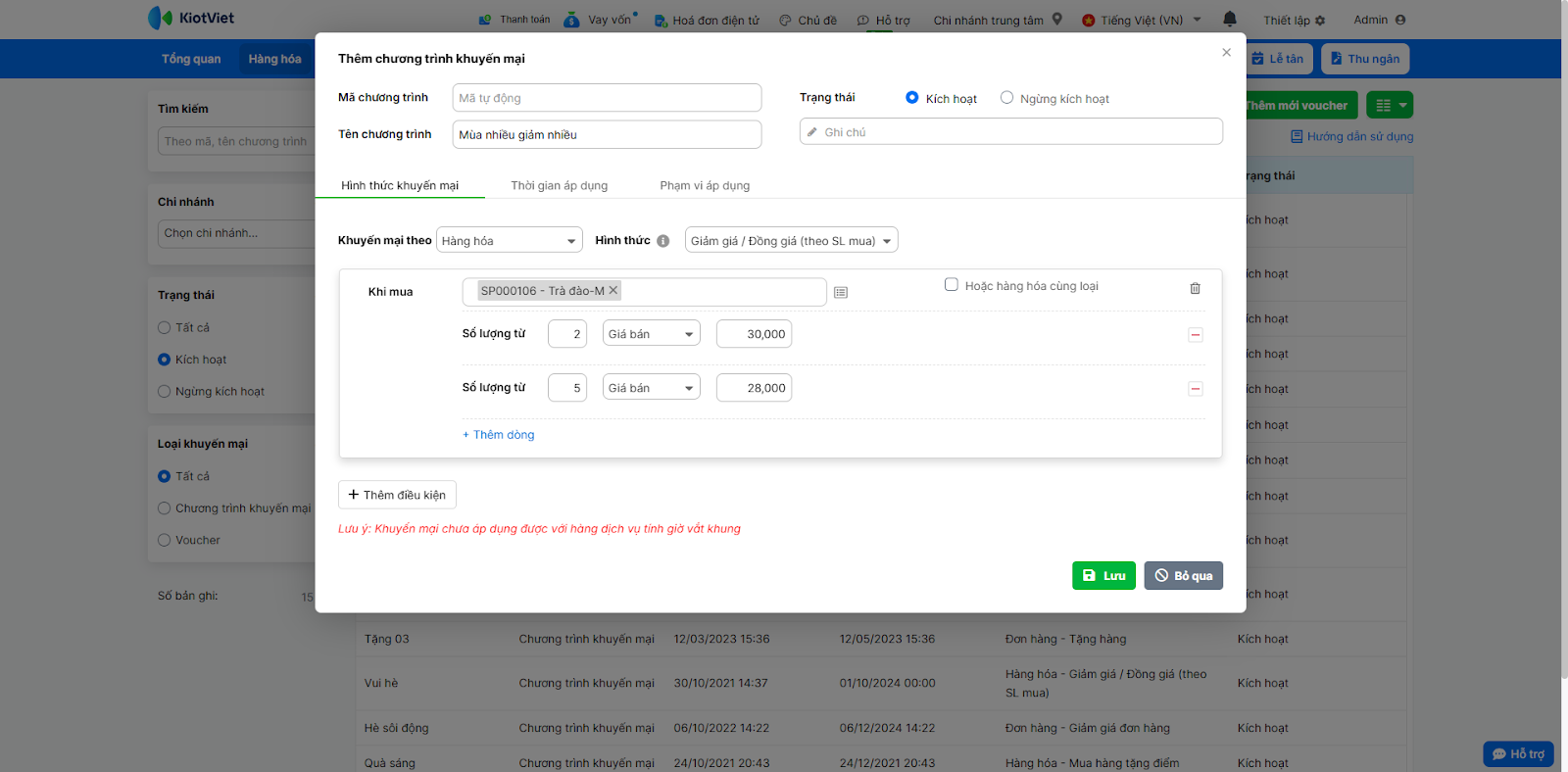
Task: Choose Tất cả under sidebar Trạng thái filter
Action: [x=165, y=328]
